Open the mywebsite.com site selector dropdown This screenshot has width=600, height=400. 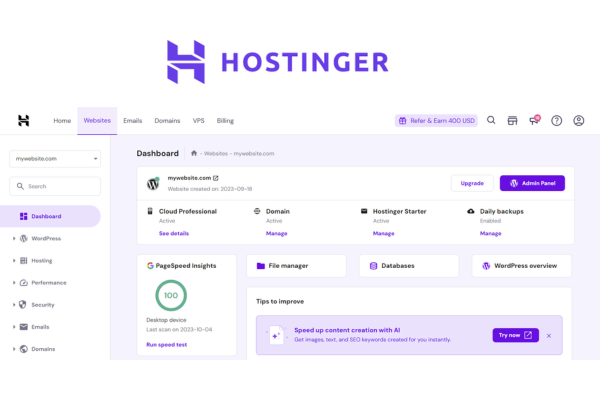click(55, 159)
